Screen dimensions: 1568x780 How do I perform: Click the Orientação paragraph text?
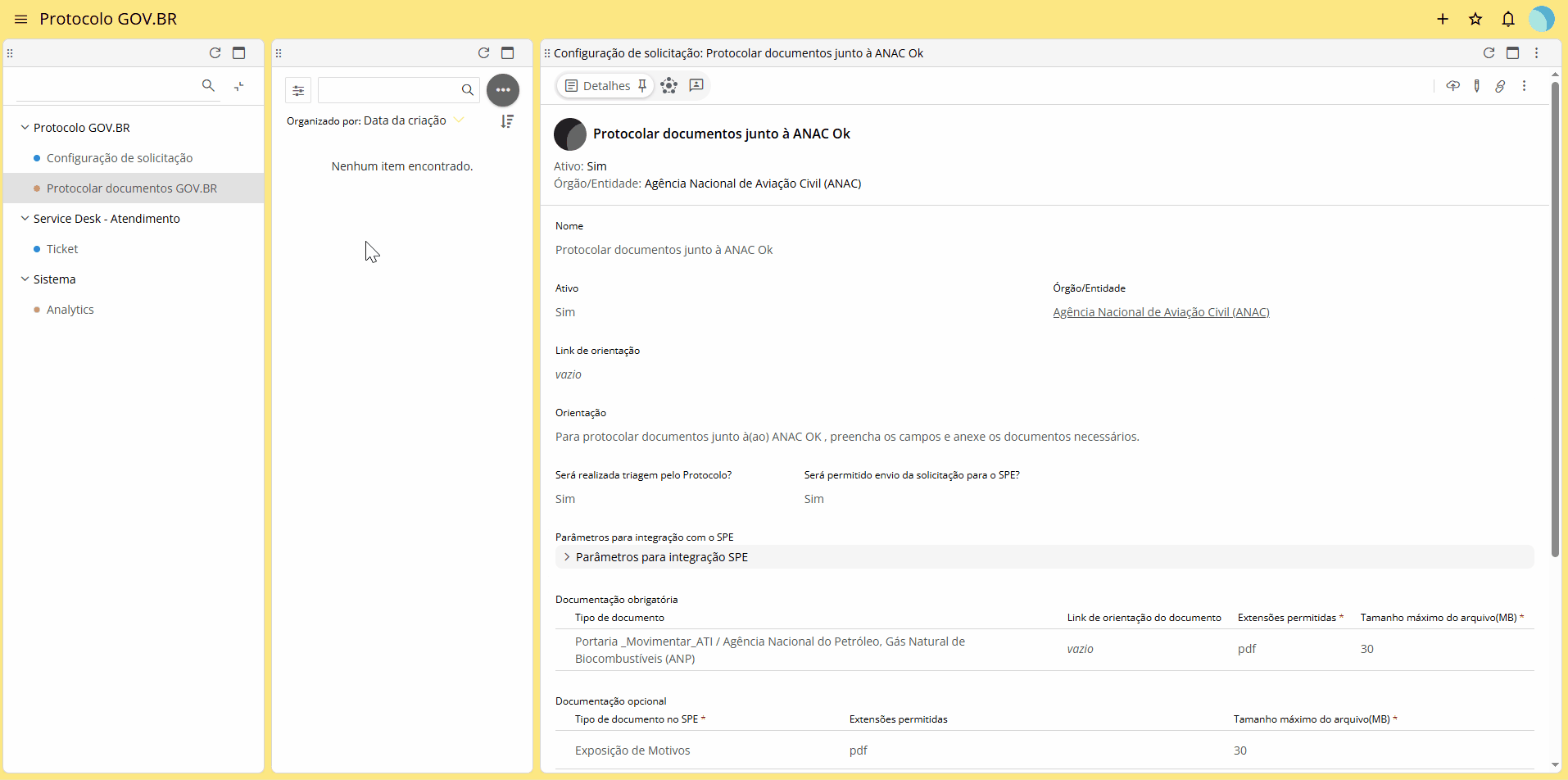(x=847, y=437)
